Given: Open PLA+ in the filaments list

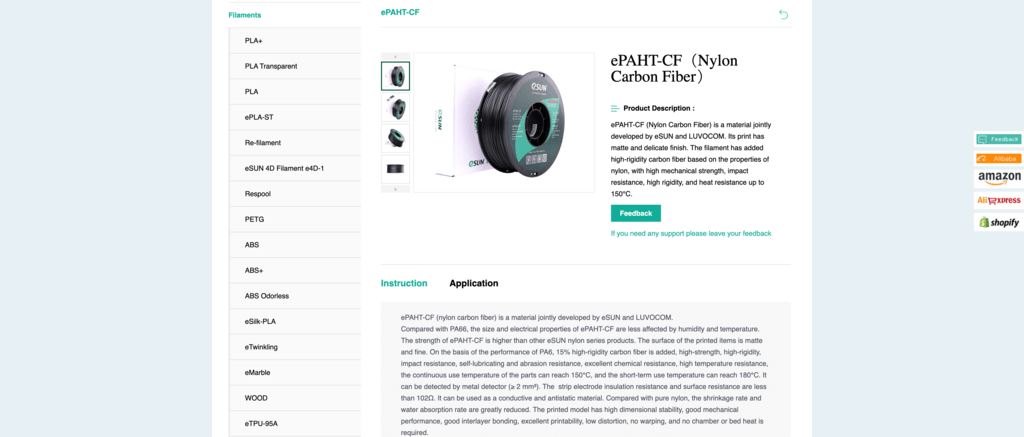Looking at the screenshot, I should pyautogui.click(x=295, y=40).
